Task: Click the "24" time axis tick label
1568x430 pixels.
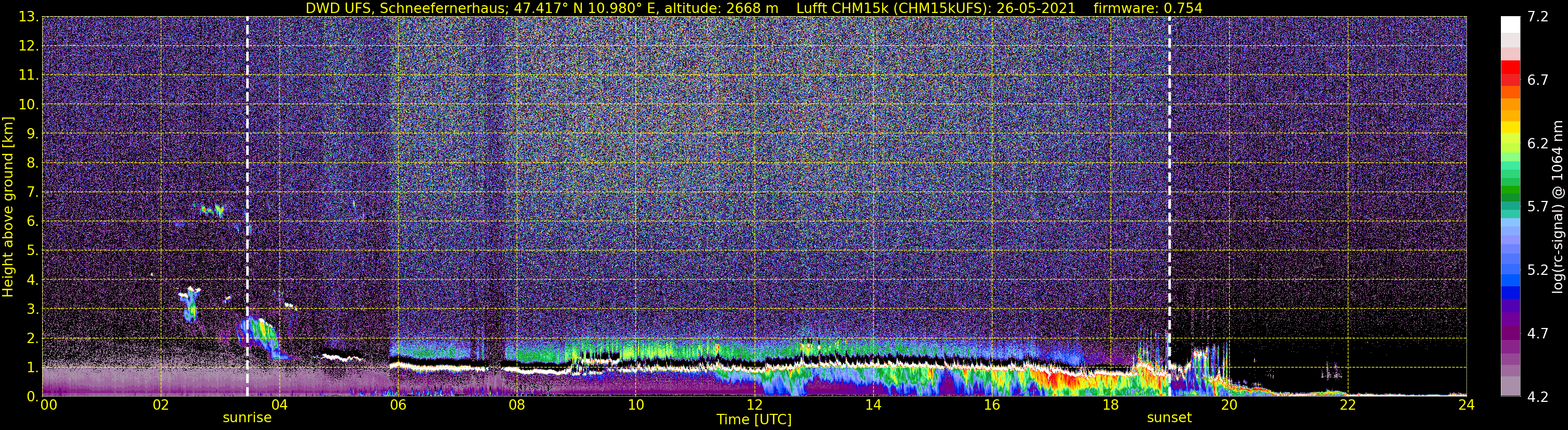Action: click(1467, 405)
